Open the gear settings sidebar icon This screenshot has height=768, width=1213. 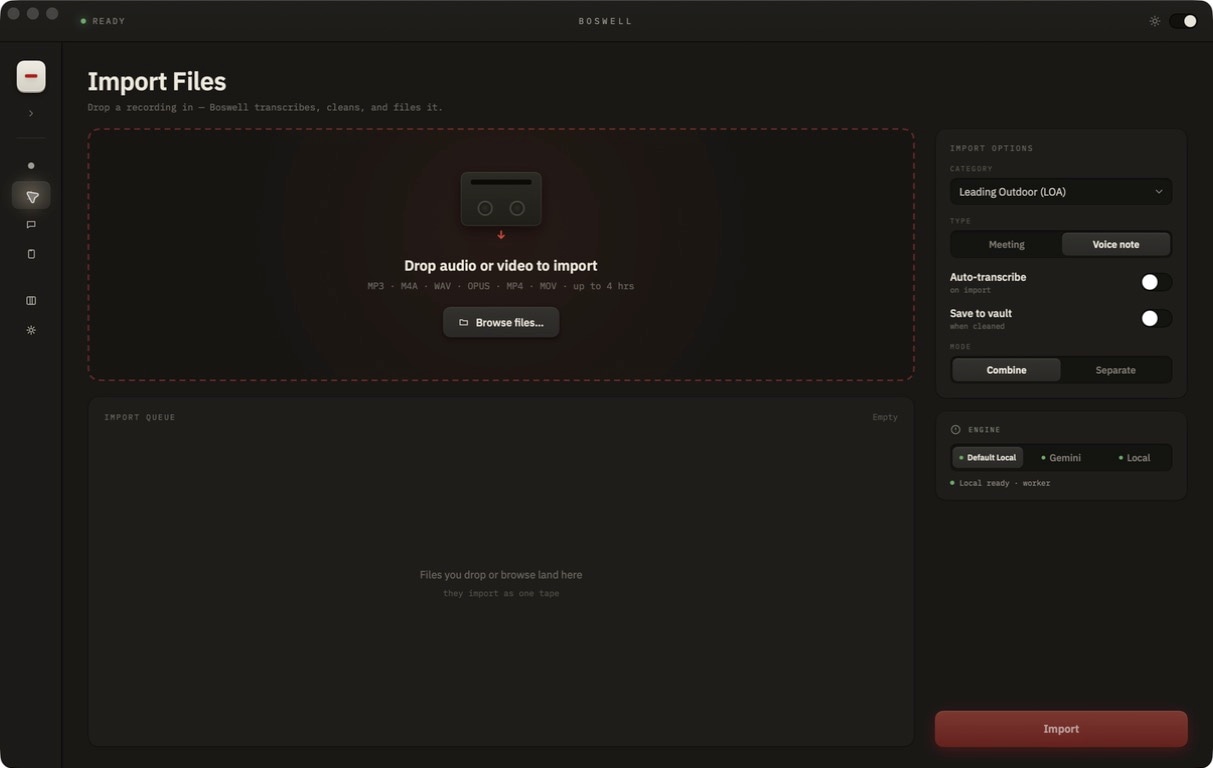(x=31, y=329)
